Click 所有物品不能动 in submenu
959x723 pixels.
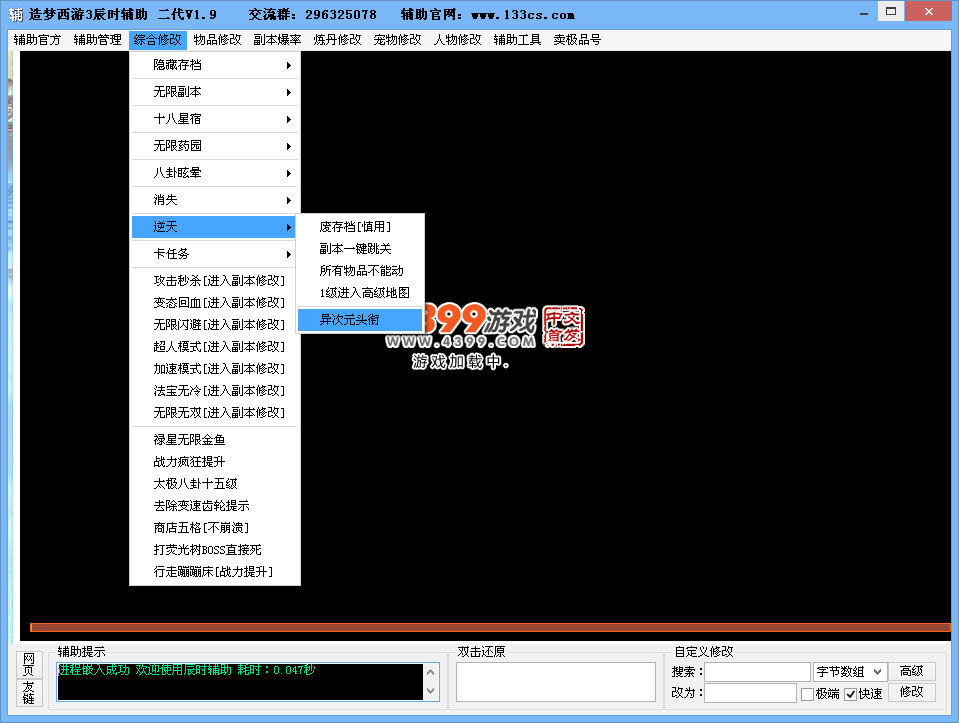click(360, 270)
